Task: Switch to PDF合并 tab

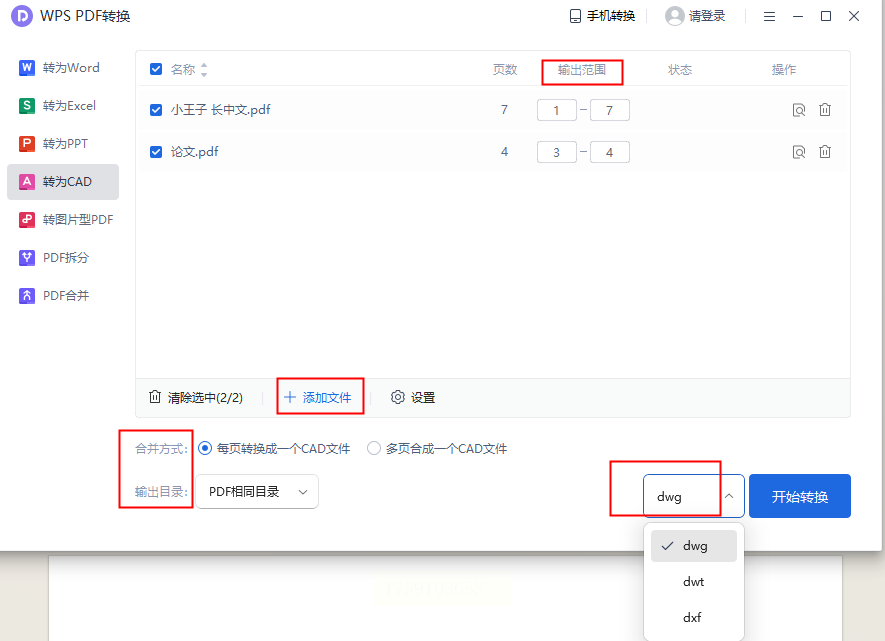Action: point(63,296)
